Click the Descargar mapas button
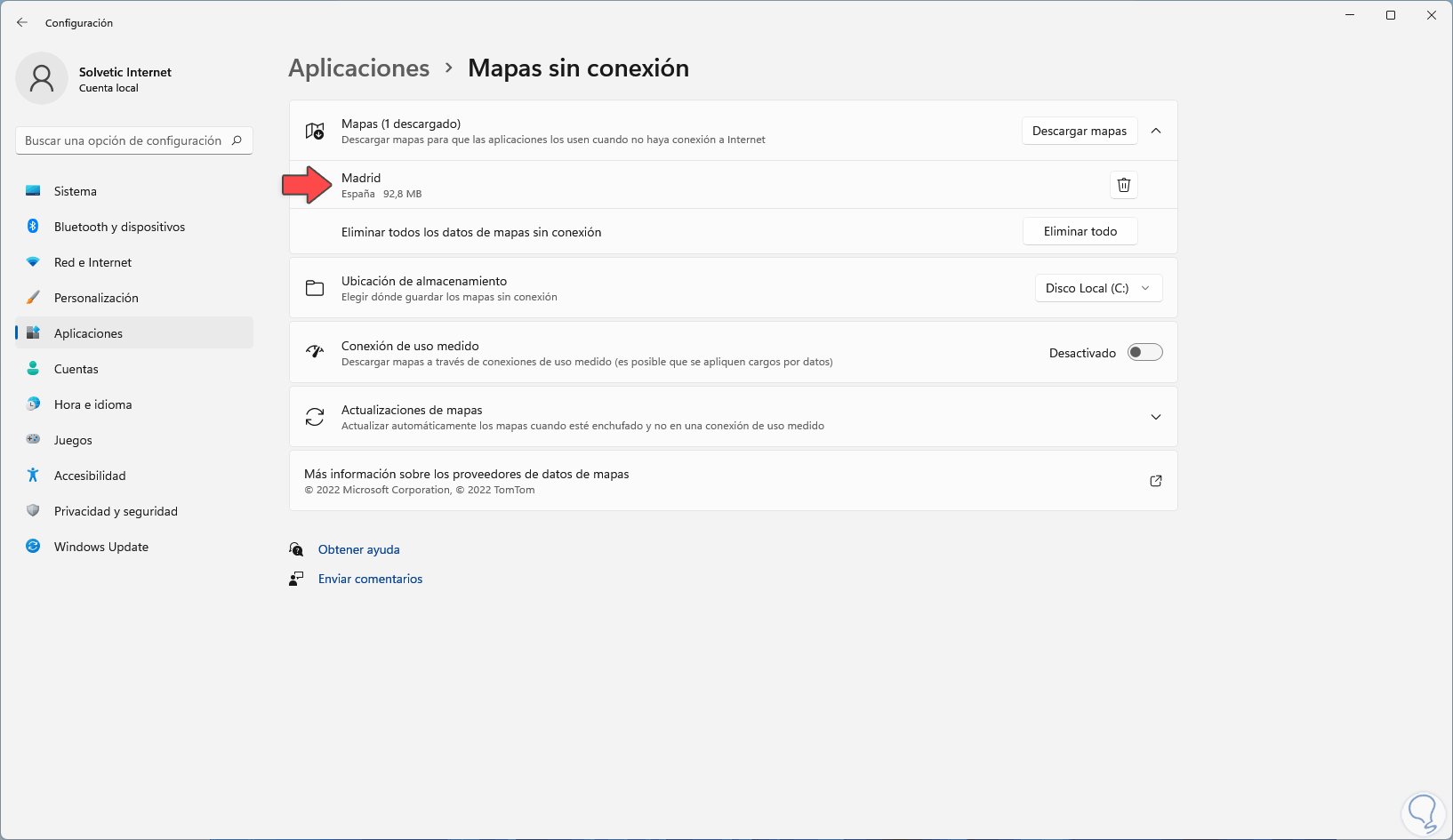The height and width of the screenshot is (840, 1453). coord(1079,131)
